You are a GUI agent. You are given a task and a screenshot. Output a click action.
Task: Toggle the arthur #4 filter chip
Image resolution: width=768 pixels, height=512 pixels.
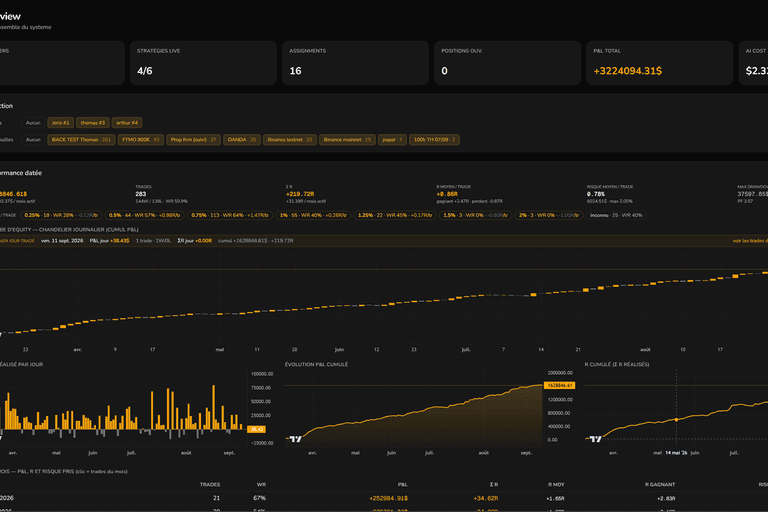click(x=127, y=122)
